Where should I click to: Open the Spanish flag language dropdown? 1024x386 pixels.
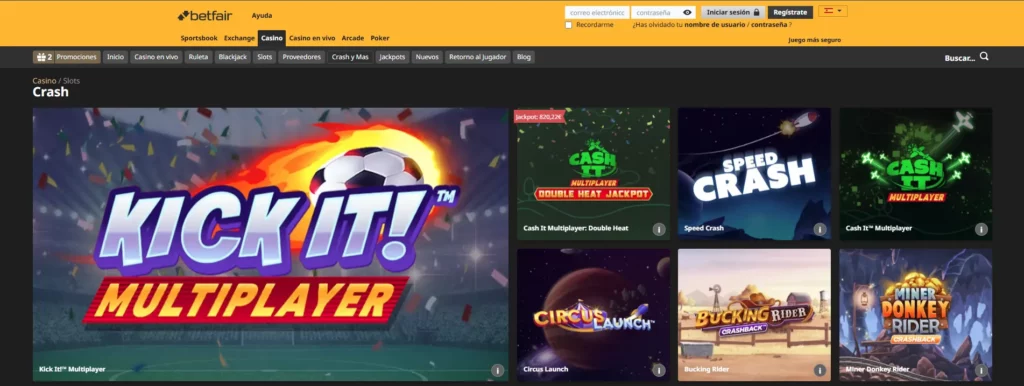click(x=833, y=11)
